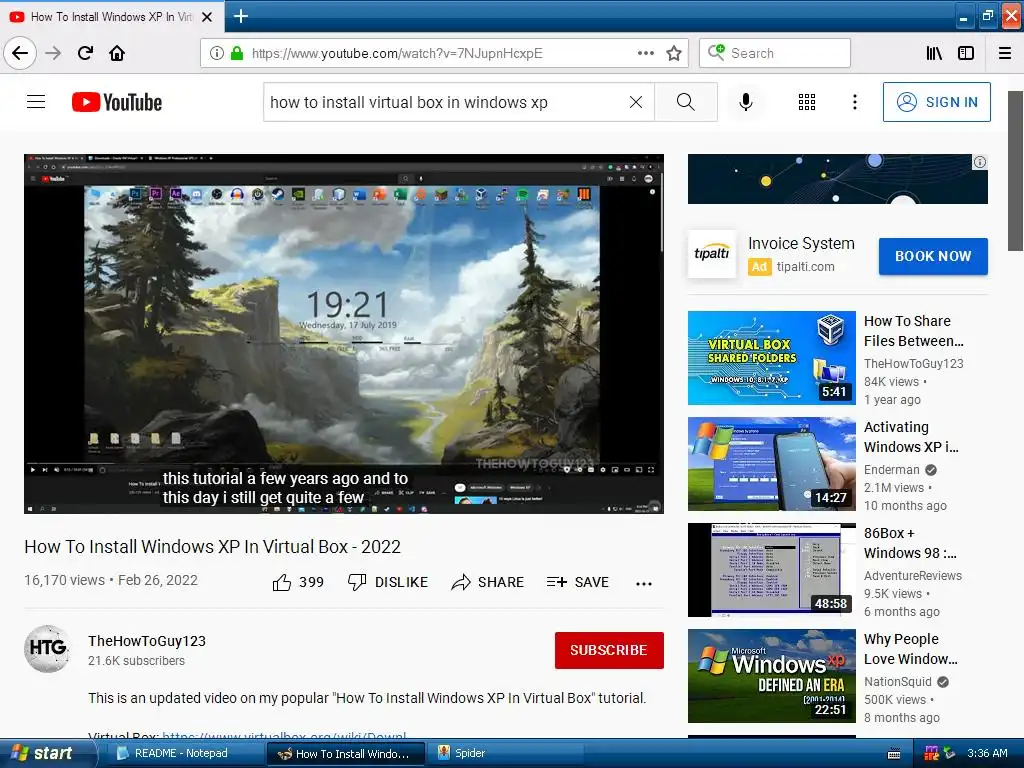1024x768 pixels.
Task: Bookmark this page with the star icon
Action: pos(674,53)
